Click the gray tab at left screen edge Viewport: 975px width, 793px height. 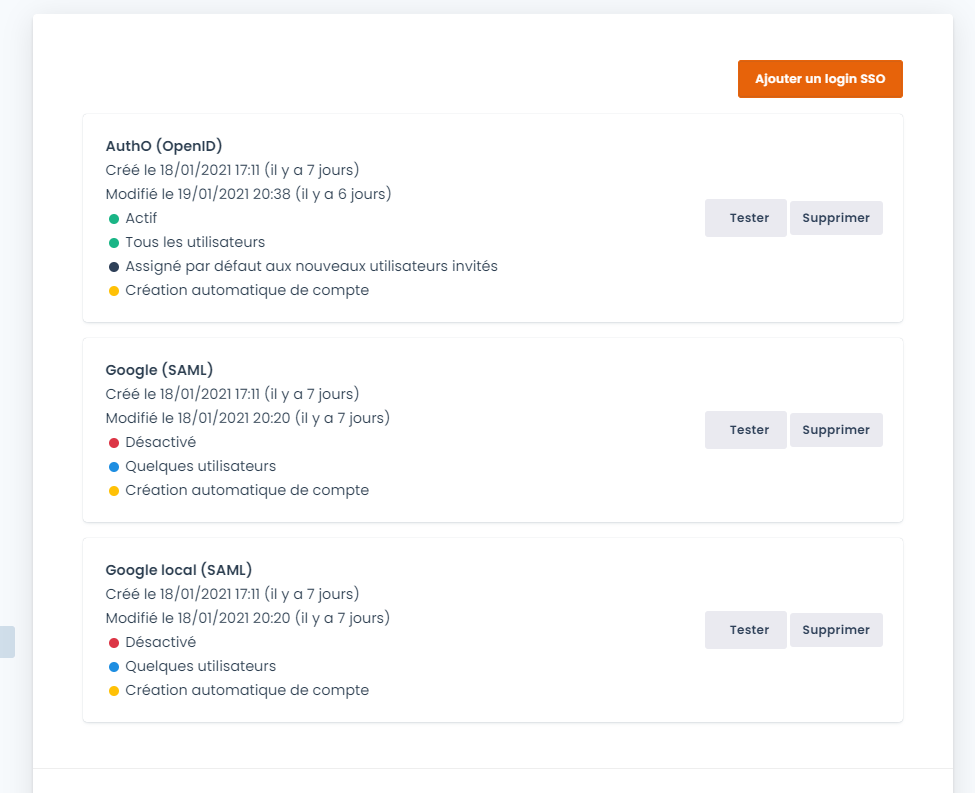coord(7,642)
